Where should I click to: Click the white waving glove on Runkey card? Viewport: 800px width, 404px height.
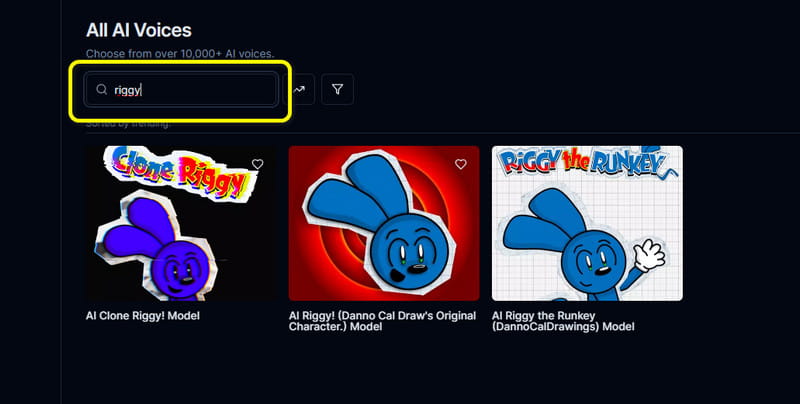(x=651, y=252)
